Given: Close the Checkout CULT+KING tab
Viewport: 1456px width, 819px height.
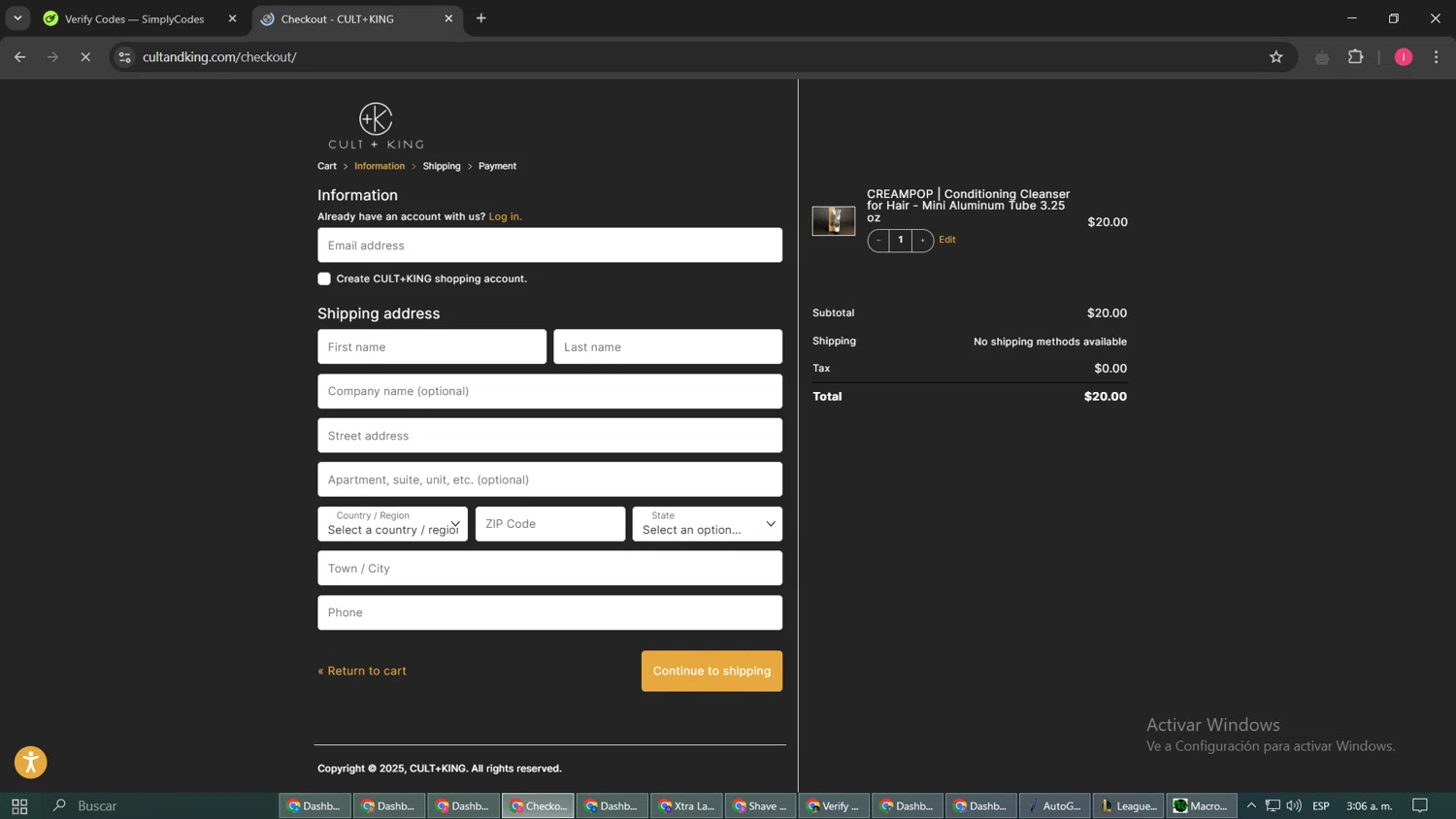Looking at the screenshot, I should pos(448,18).
